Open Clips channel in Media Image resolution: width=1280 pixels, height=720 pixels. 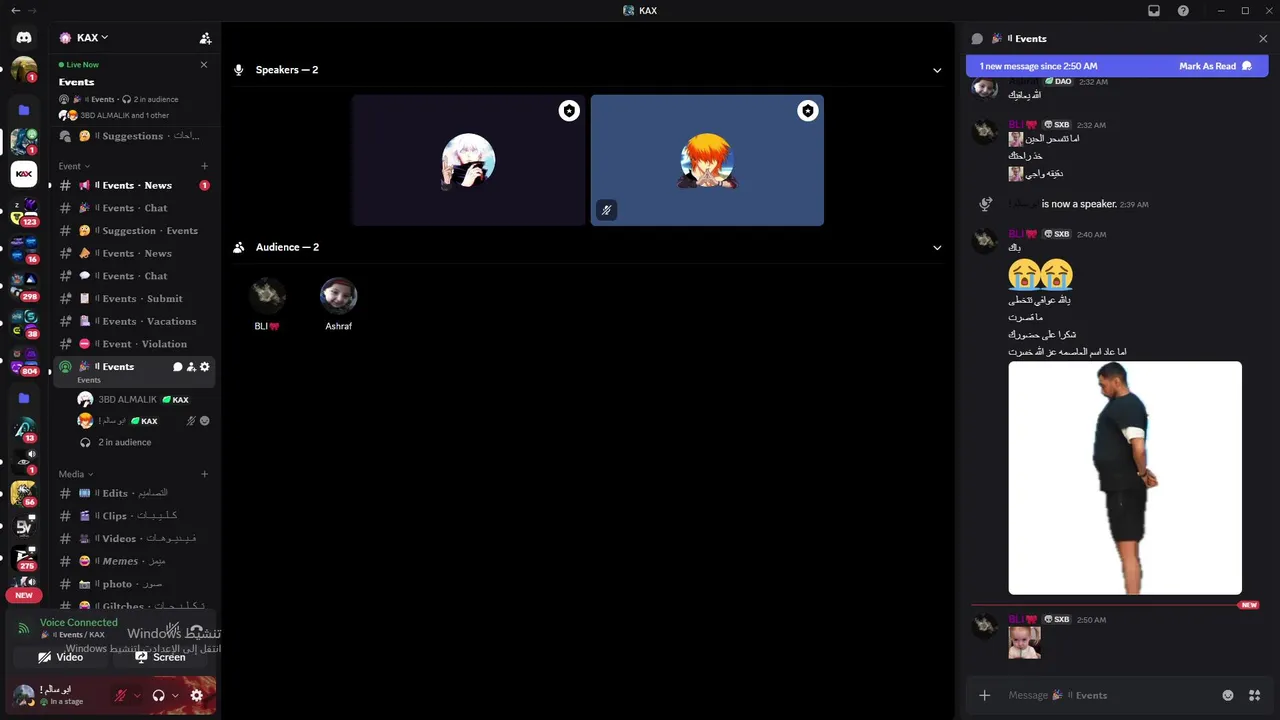(134, 516)
